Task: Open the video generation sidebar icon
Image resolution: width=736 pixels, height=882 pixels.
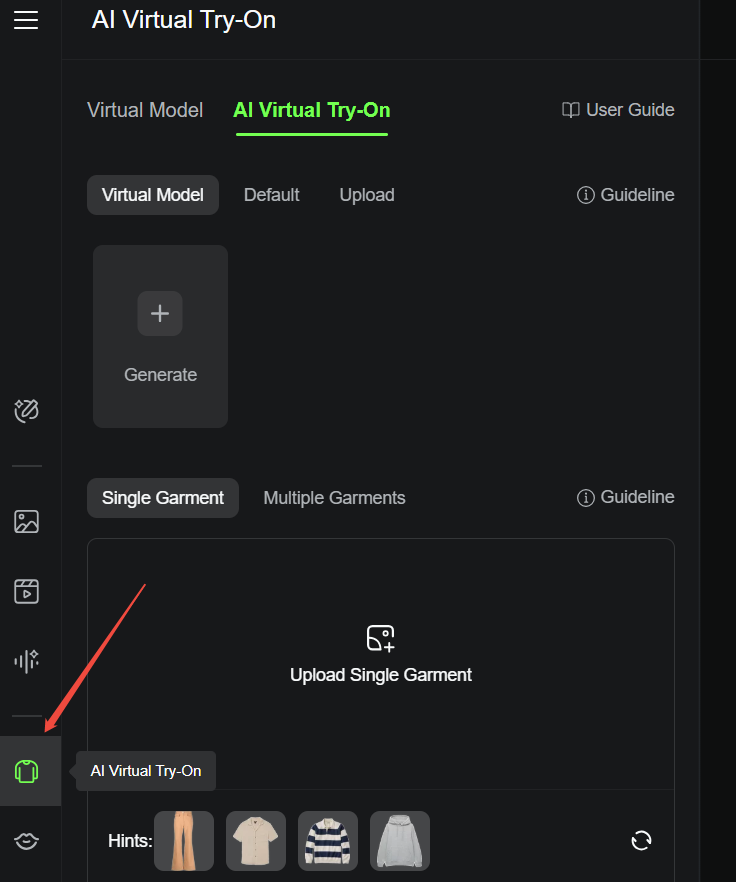Action: pyautogui.click(x=26, y=591)
